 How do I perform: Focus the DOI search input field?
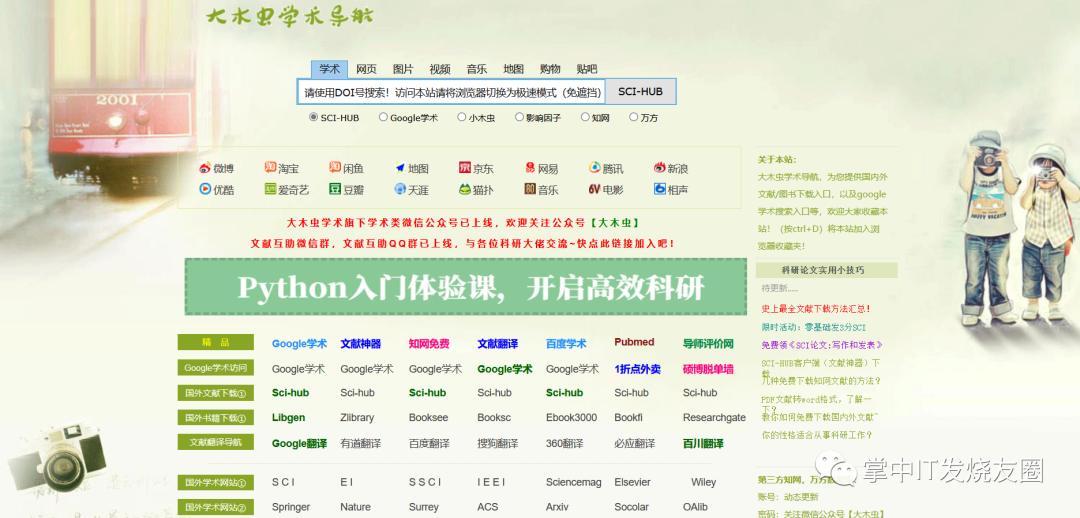coord(452,92)
